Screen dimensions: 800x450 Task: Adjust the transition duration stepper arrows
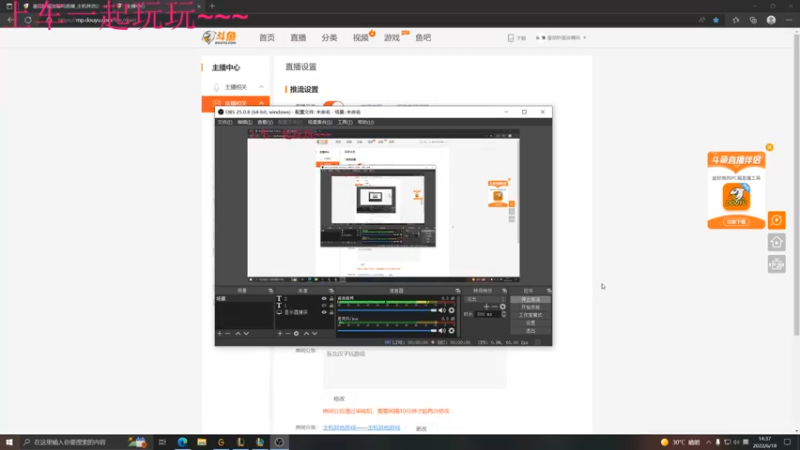pos(504,314)
